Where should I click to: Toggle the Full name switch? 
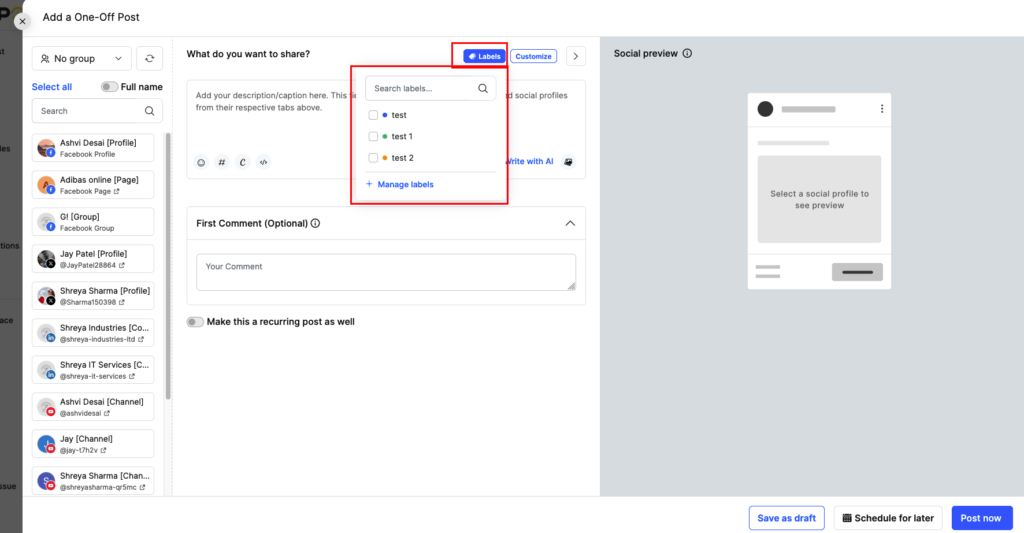click(109, 87)
